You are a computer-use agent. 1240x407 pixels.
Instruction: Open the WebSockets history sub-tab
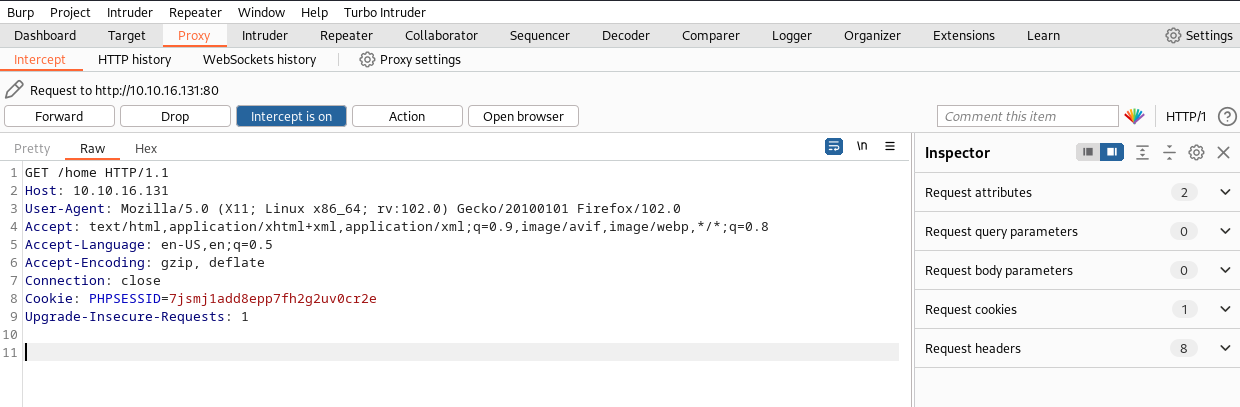coord(260,59)
